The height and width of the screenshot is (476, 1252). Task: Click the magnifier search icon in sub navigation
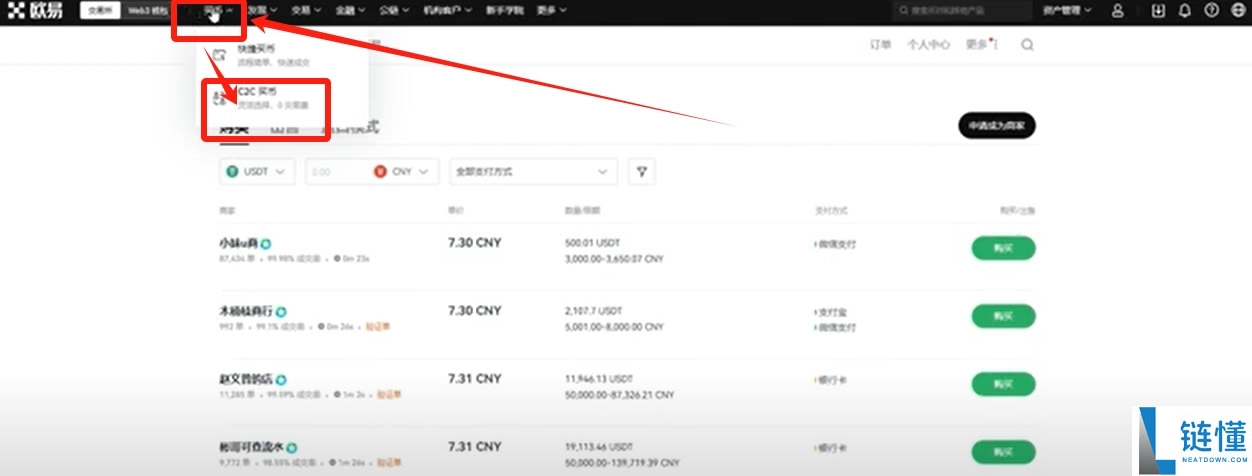tap(1028, 44)
